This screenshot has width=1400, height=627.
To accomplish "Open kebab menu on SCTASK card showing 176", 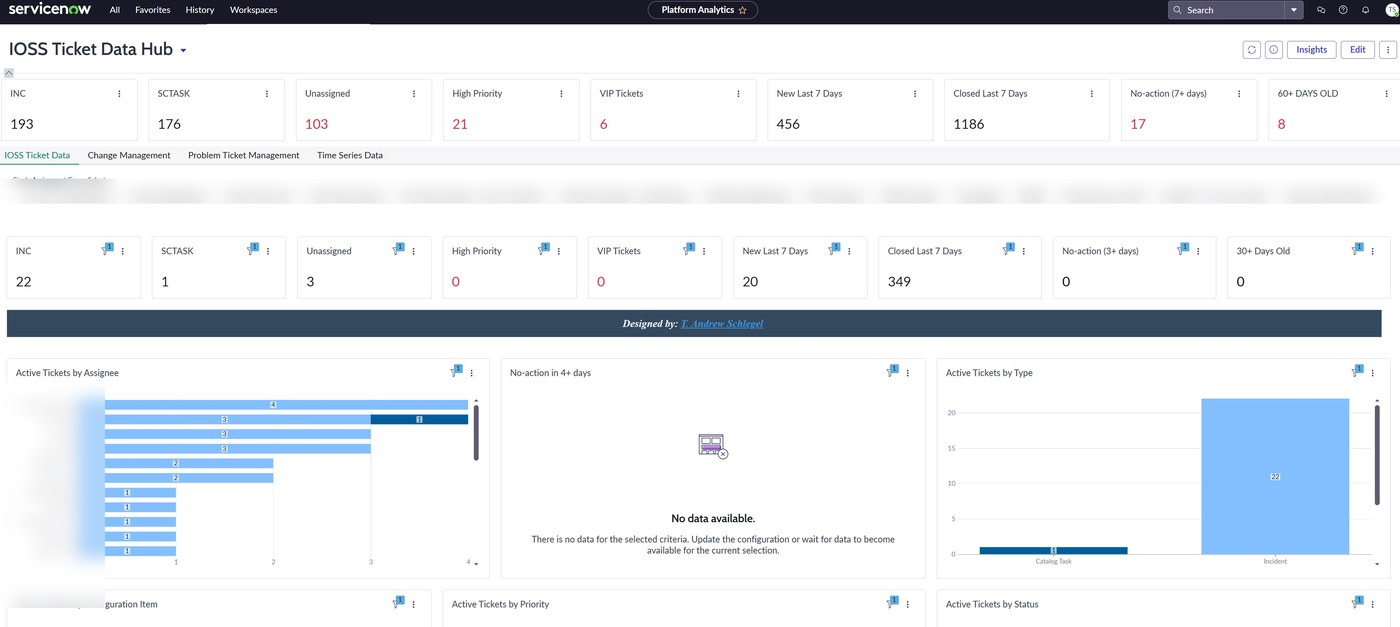I will tap(267, 94).
